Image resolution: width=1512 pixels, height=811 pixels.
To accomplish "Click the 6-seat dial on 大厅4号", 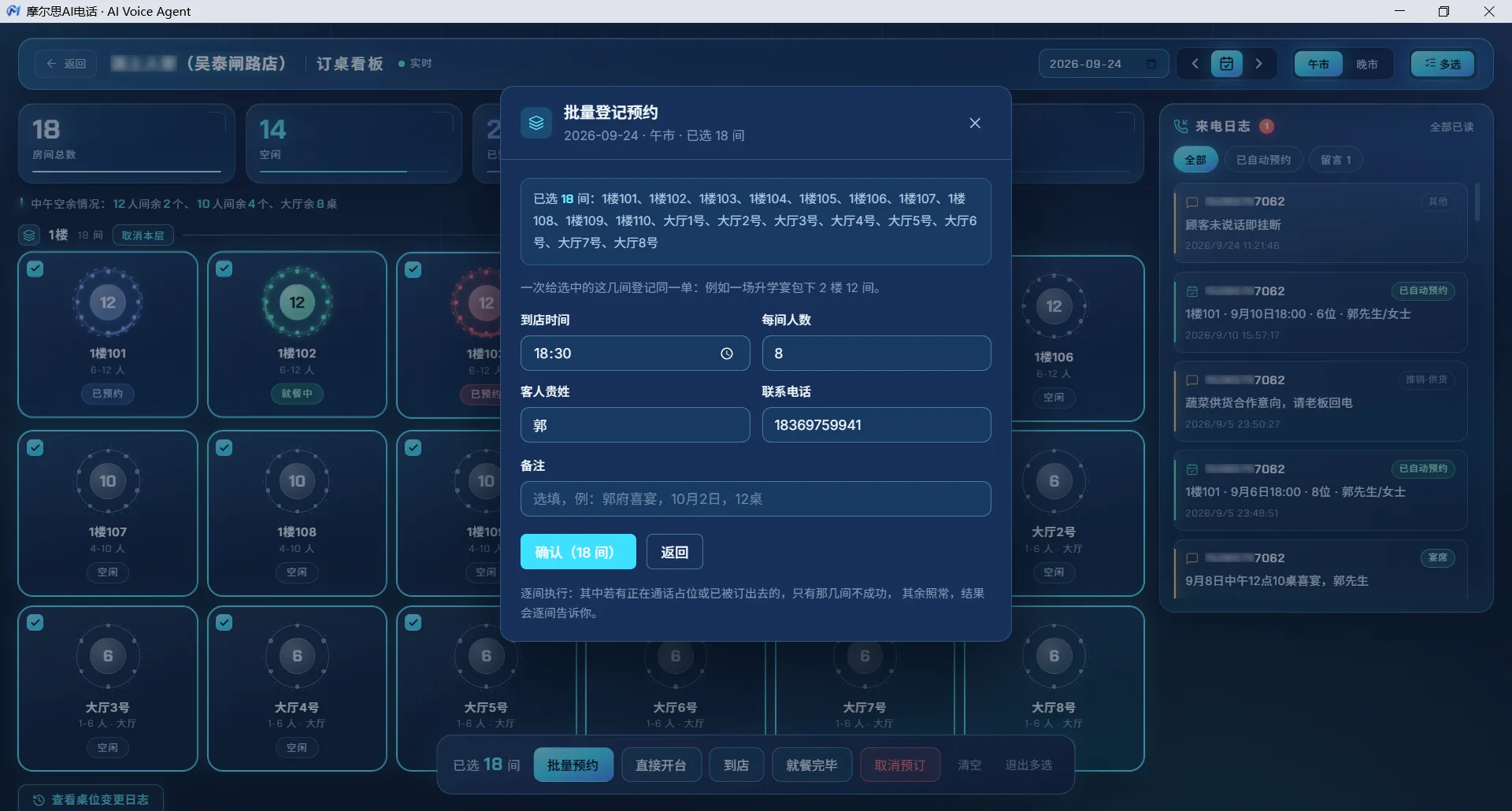I will click(297, 656).
